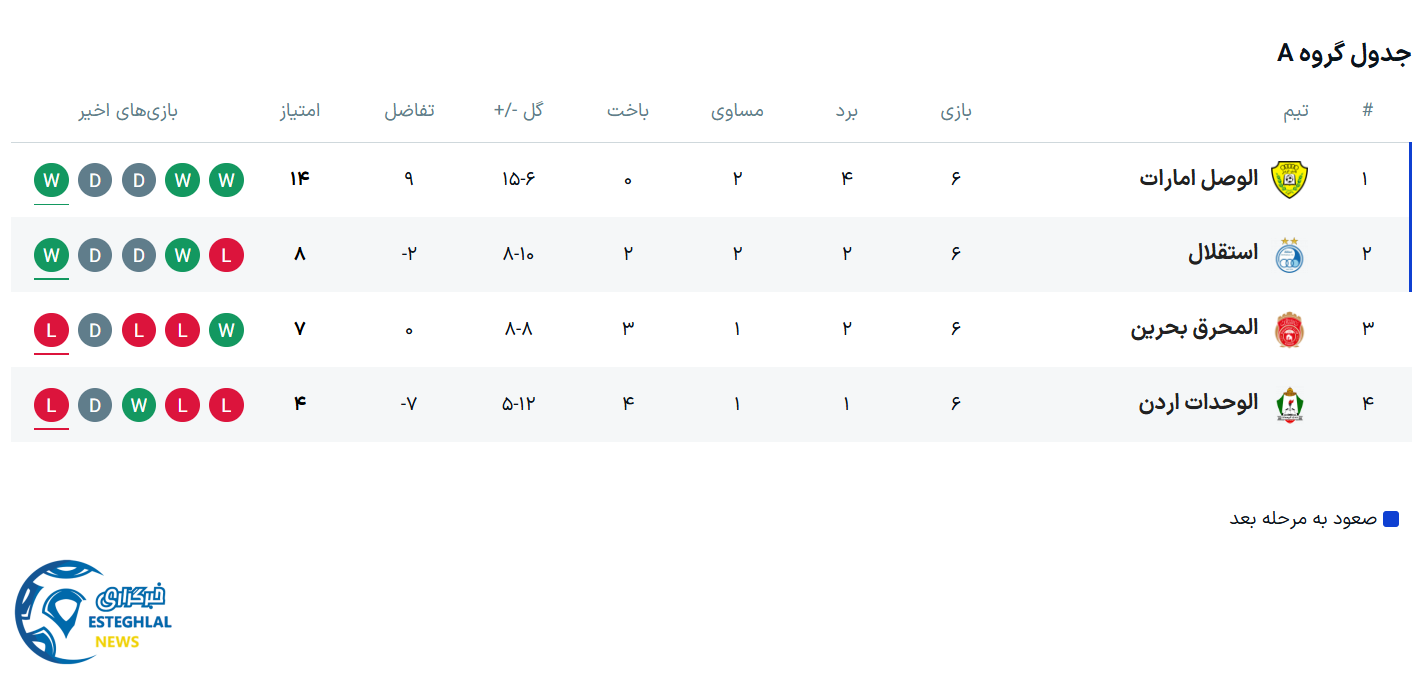Click the جدول گروه A heading
This screenshot has width=1420, height=690.
click(x=1343, y=54)
